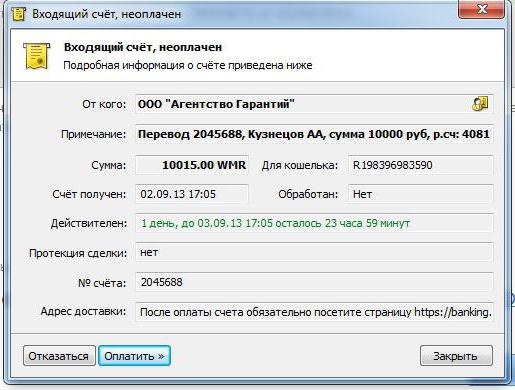The width and height of the screenshot is (515, 390).
Task: Click the № счёта: label
Action: [x=102, y=283]
